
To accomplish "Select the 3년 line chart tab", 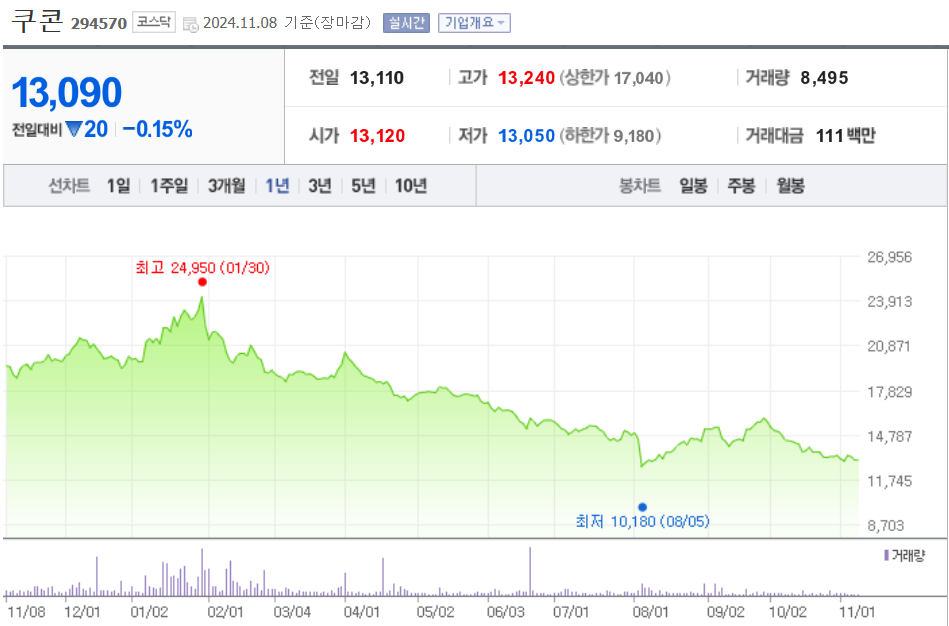I will (320, 186).
